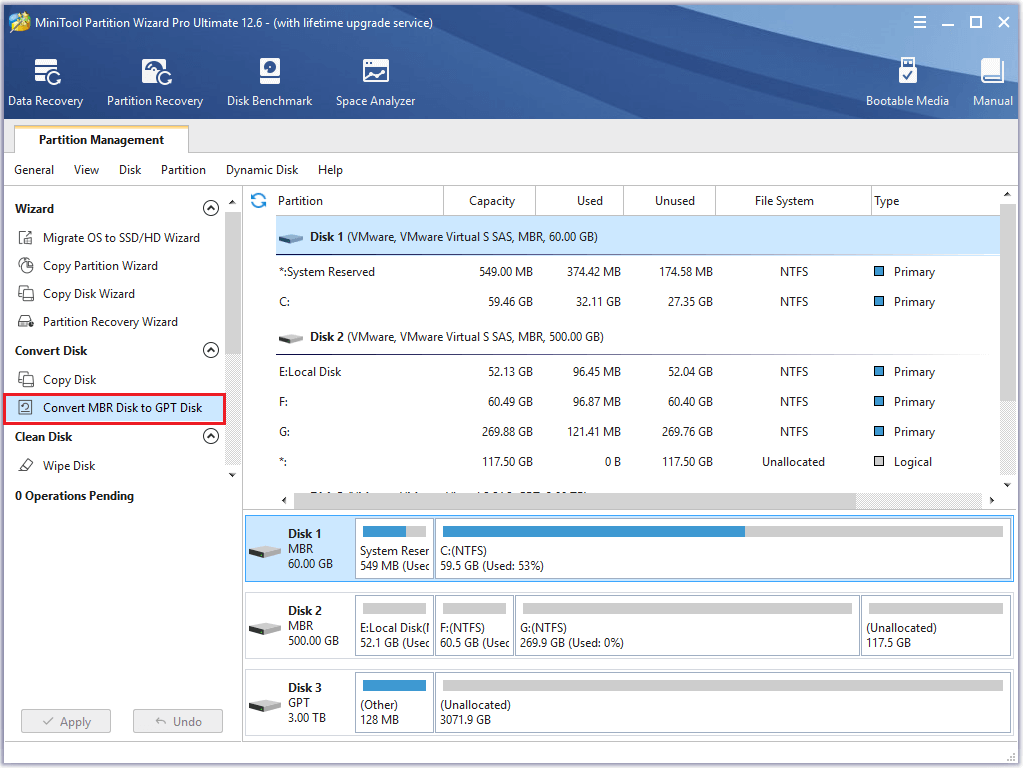Sort by the Used column header

point(580,200)
